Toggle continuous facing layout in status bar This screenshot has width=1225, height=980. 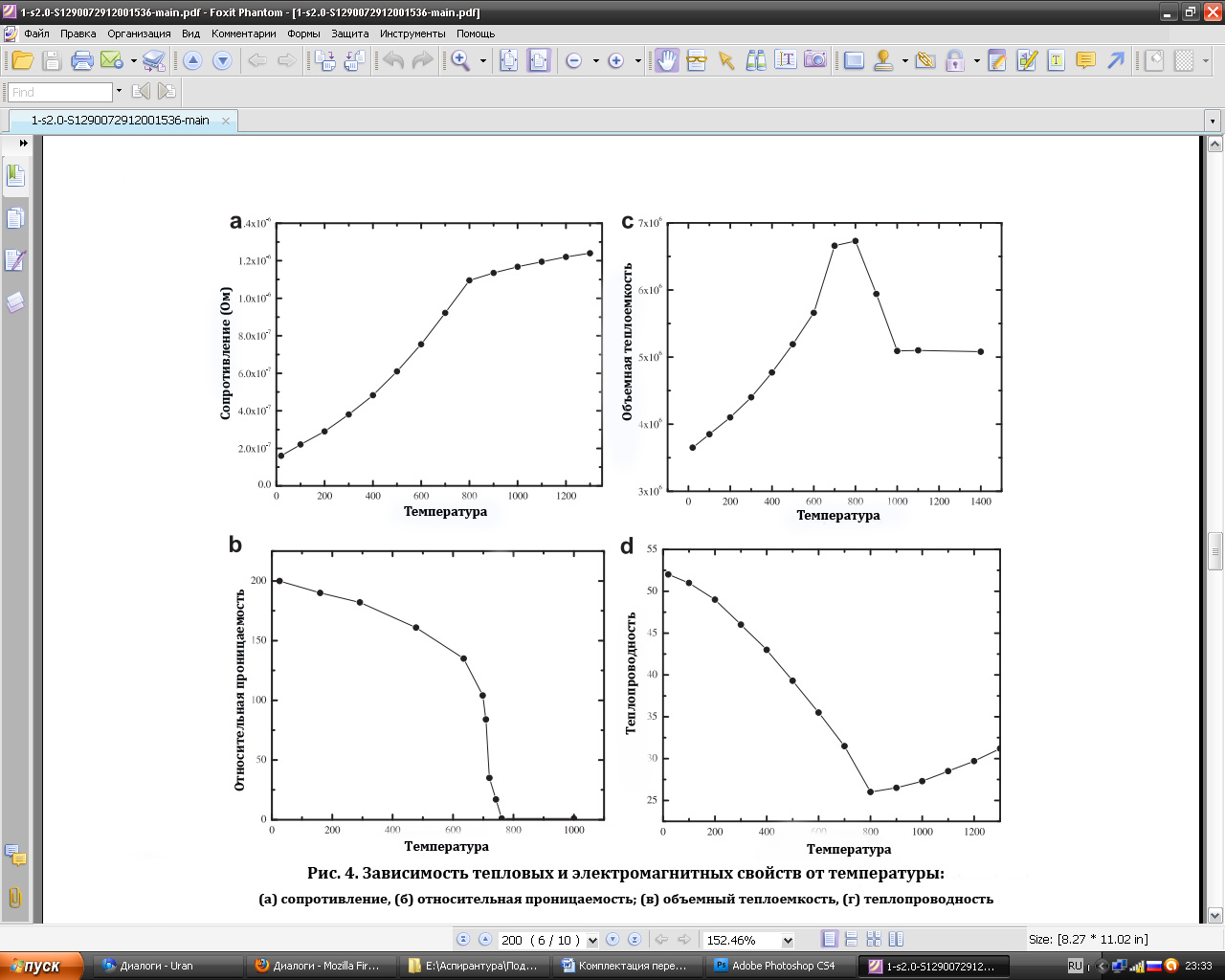coord(874,940)
